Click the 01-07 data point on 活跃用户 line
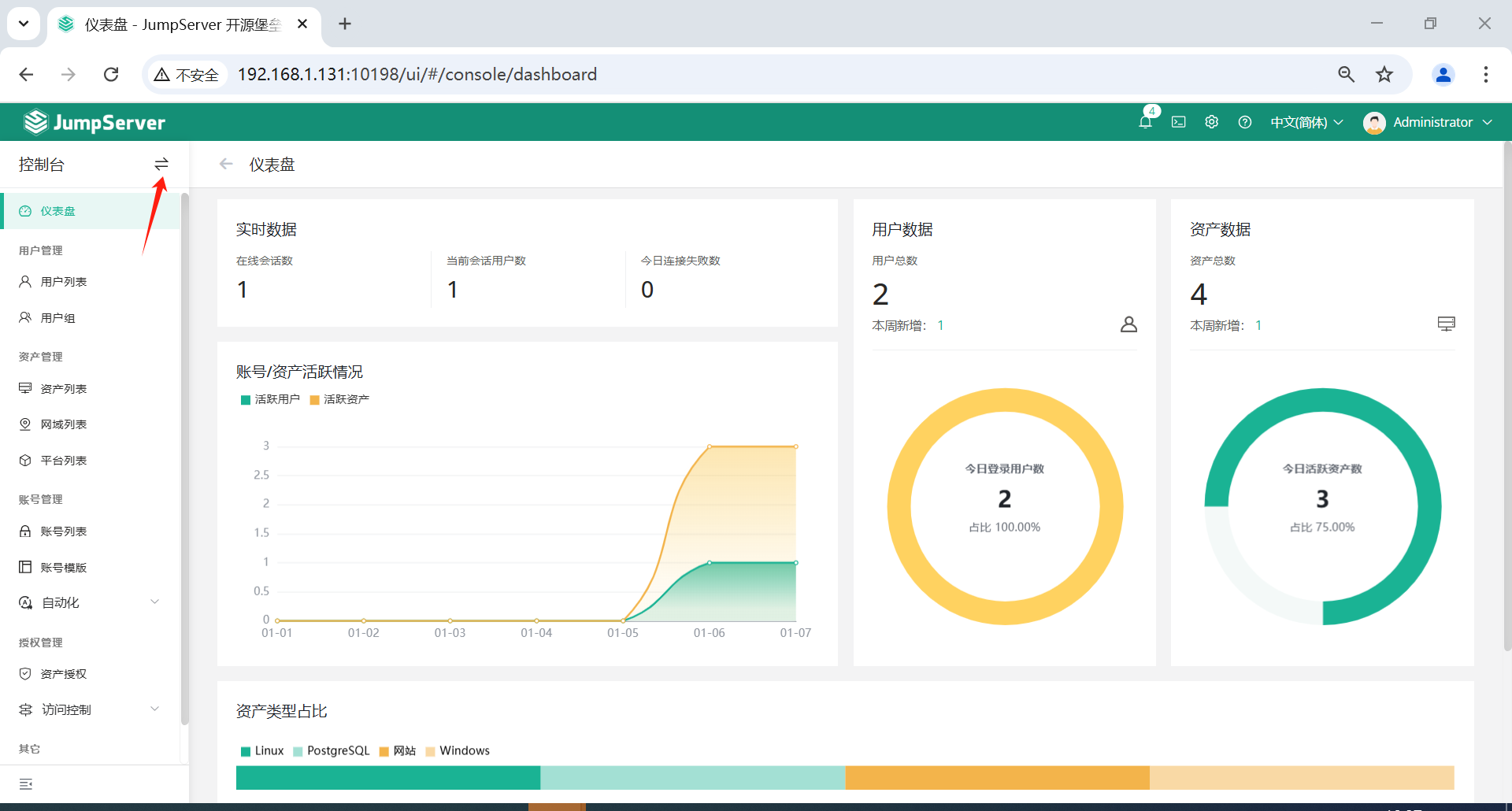The height and width of the screenshot is (811, 1512). (796, 563)
